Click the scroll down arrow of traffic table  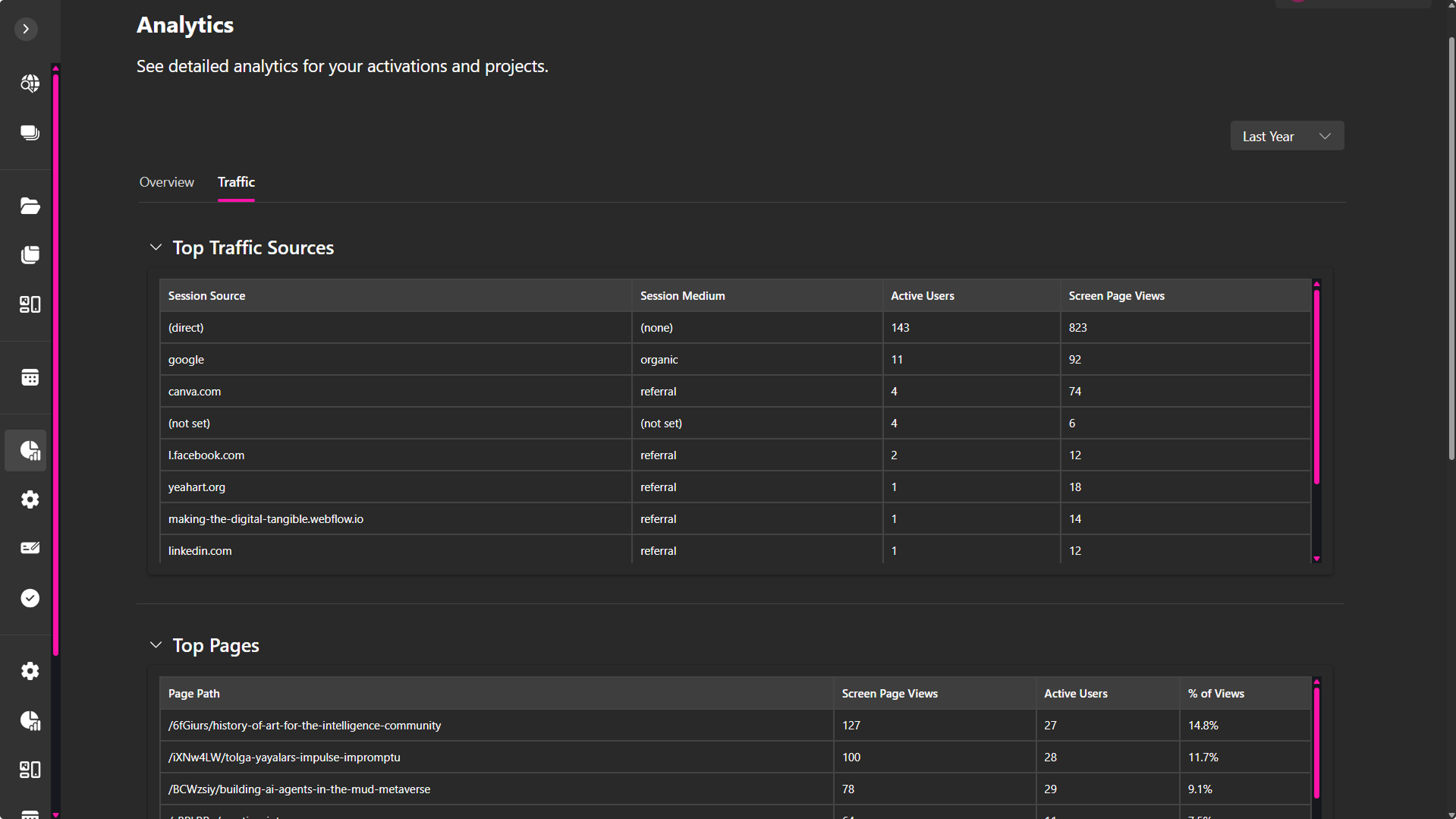[1316, 559]
